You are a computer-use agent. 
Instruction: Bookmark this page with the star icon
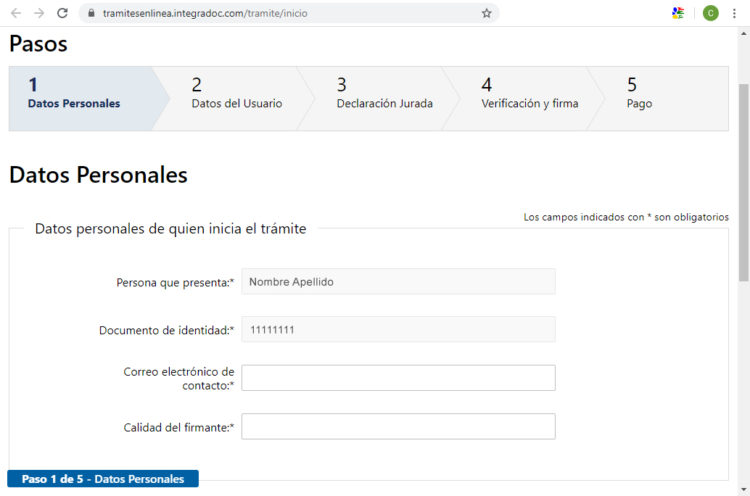click(486, 13)
